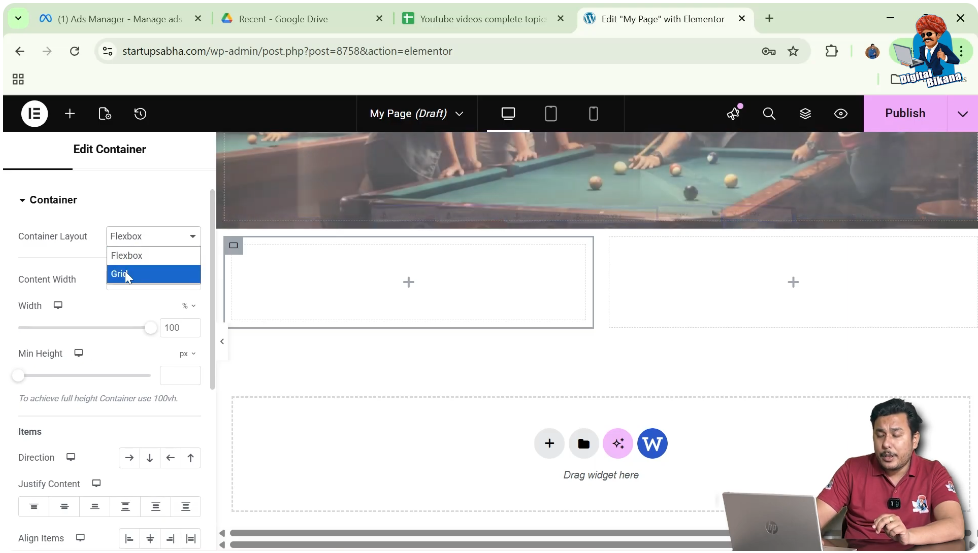Open the Elementor AI sparkle button
This screenshot has height=553, width=978.
(618, 443)
